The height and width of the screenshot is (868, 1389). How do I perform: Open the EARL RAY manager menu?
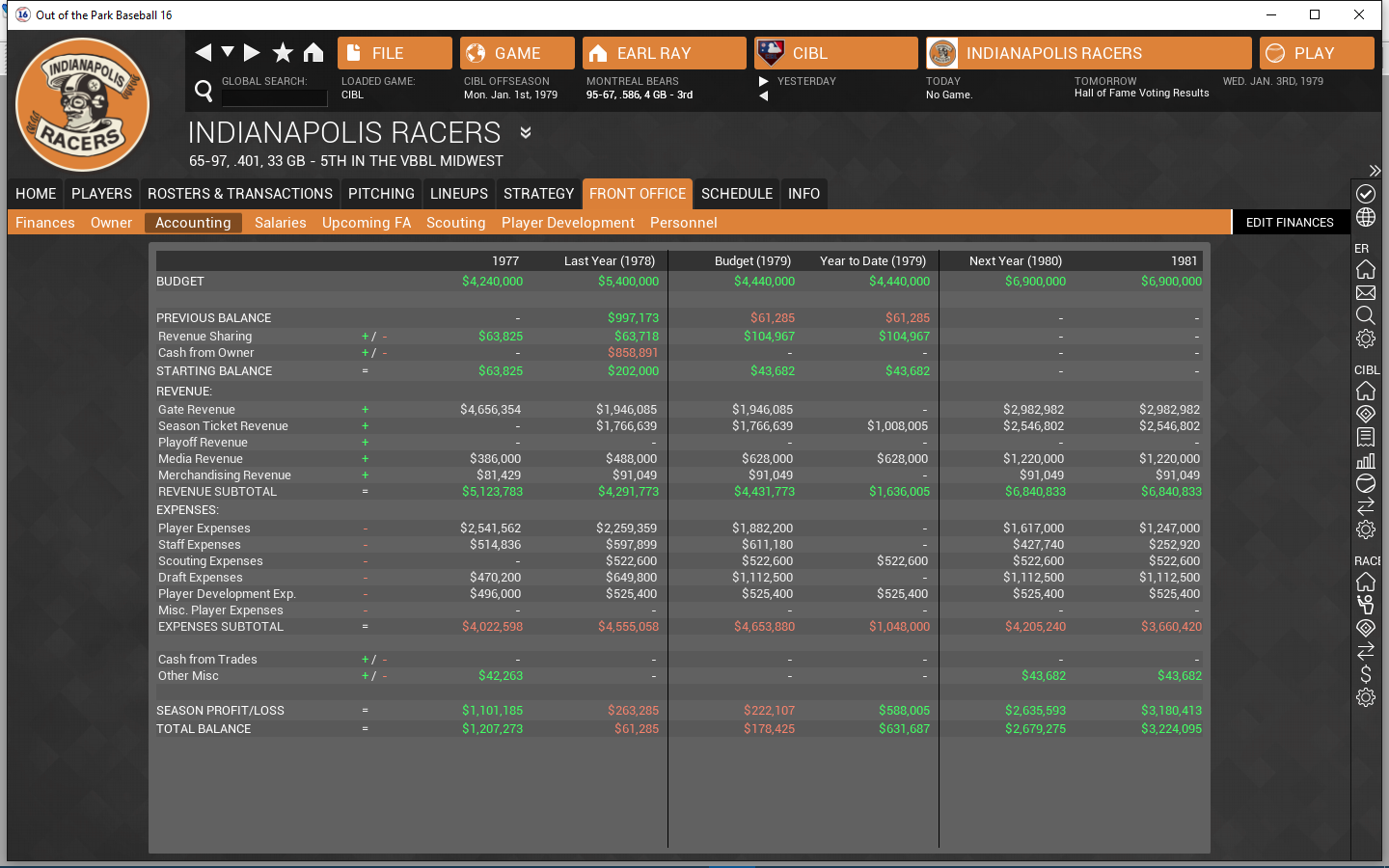[x=665, y=53]
